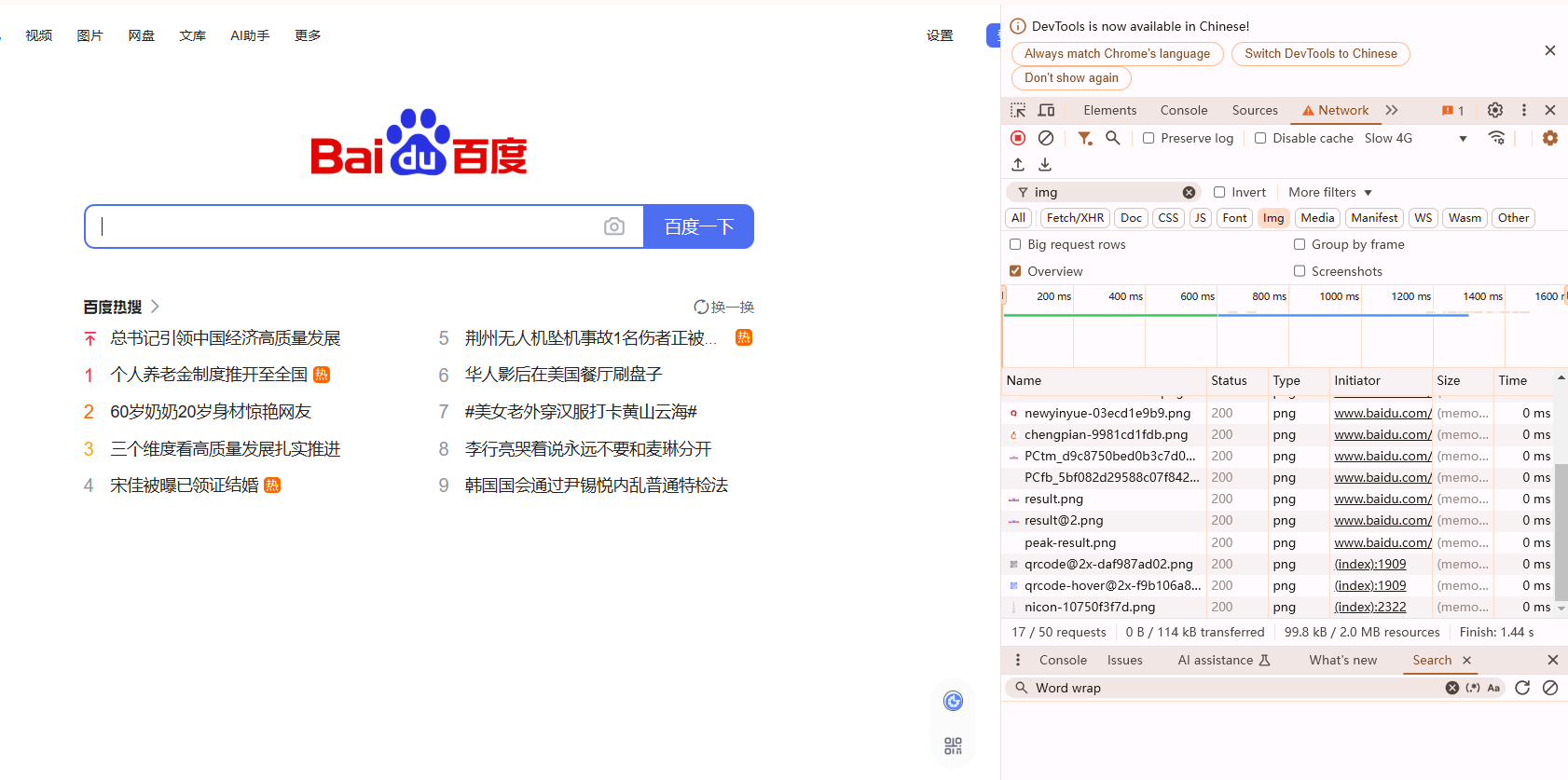Expand more DevTools tabs chevron
The image size is (1568, 780).
click(x=1392, y=110)
